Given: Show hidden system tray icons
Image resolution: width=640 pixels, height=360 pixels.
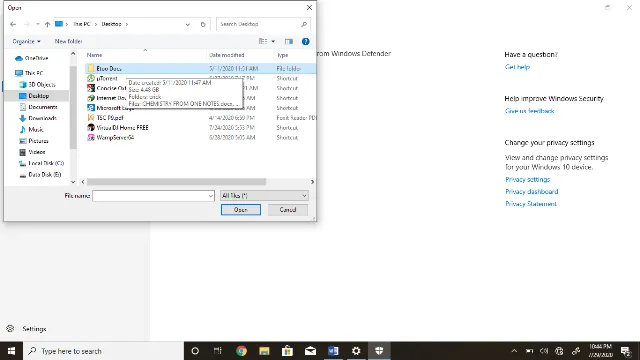Looking at the screenshot, I should point(514,351).
